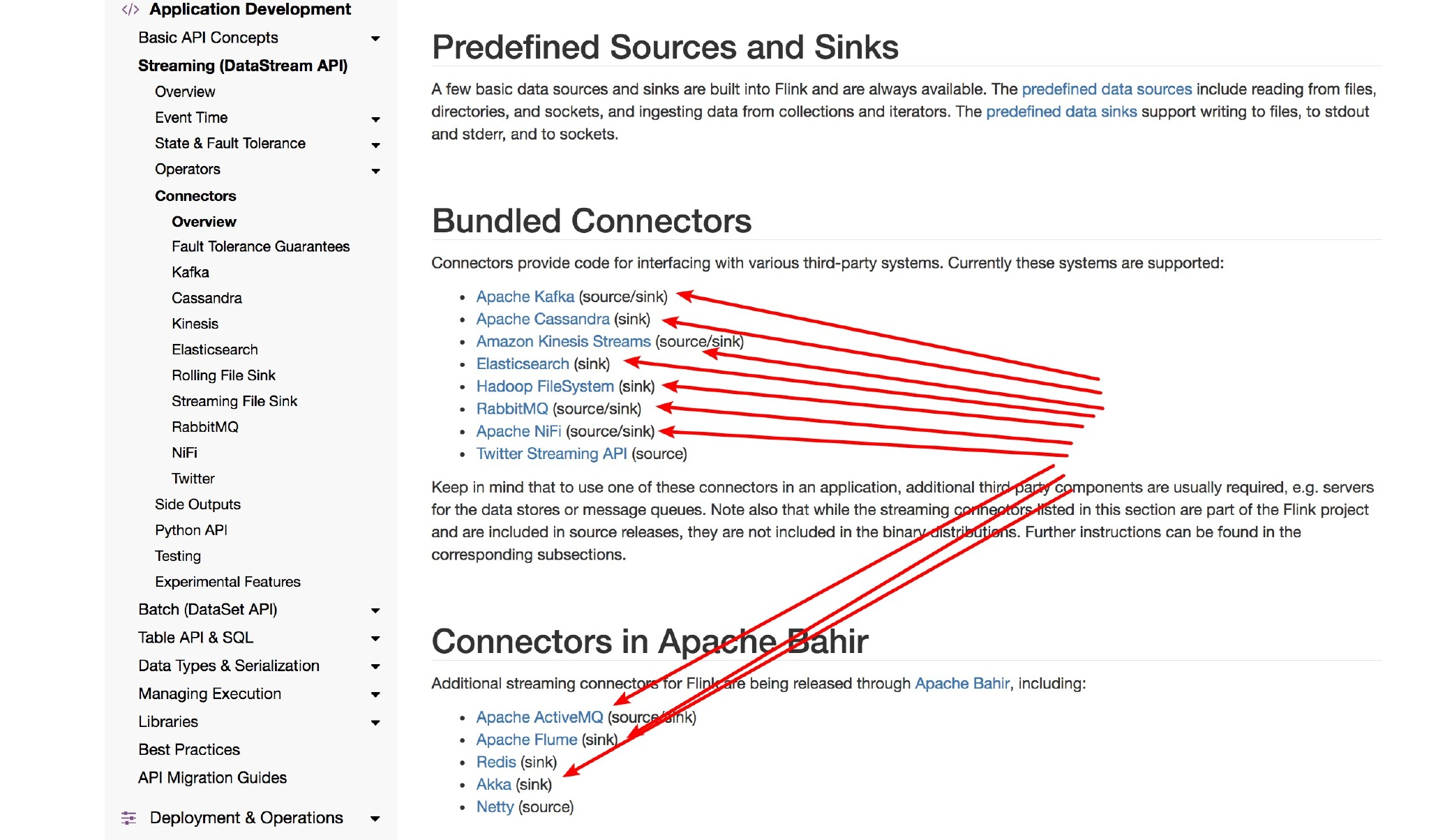Screen dimensions: 1429x840
Task: Click the Basic API Concepts expand arrow
Action: 374,38
